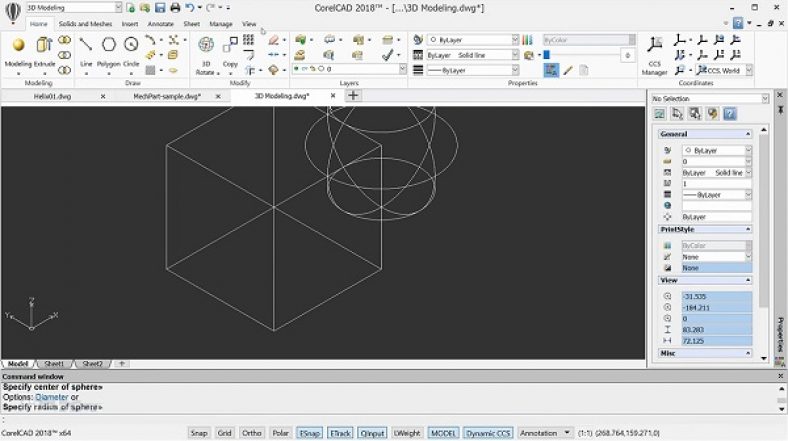Open the Annotate ribbon tab

[160, 24]
